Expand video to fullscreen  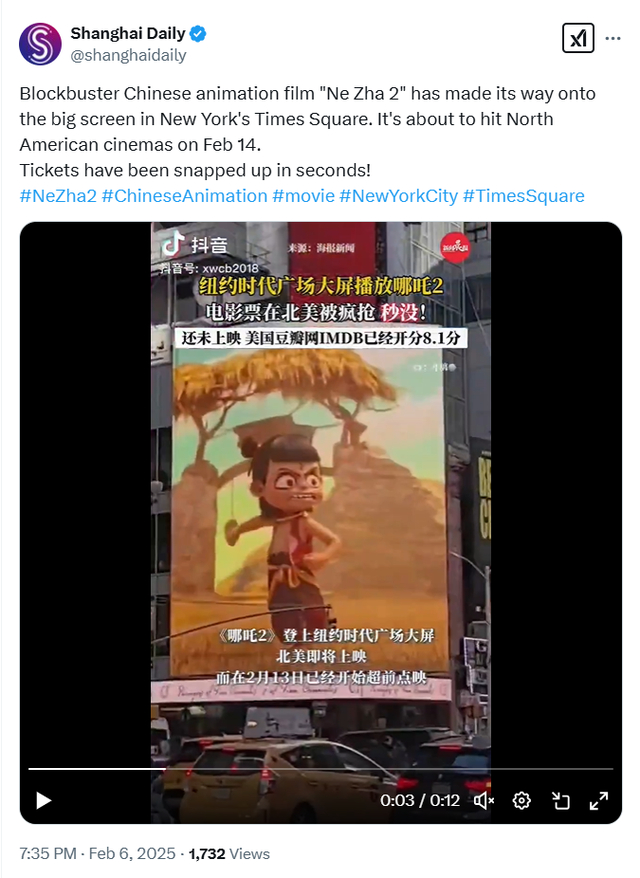click(599, 801)
